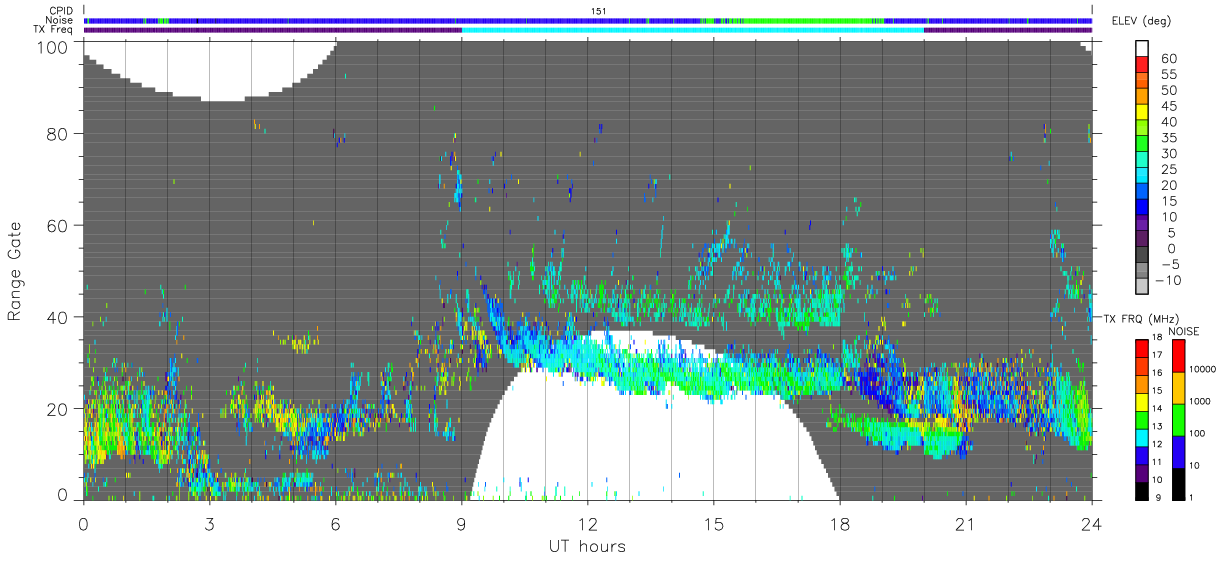
Task: Pick the red segment of ELEV colorbar
Action: [x=1142, y=64]
